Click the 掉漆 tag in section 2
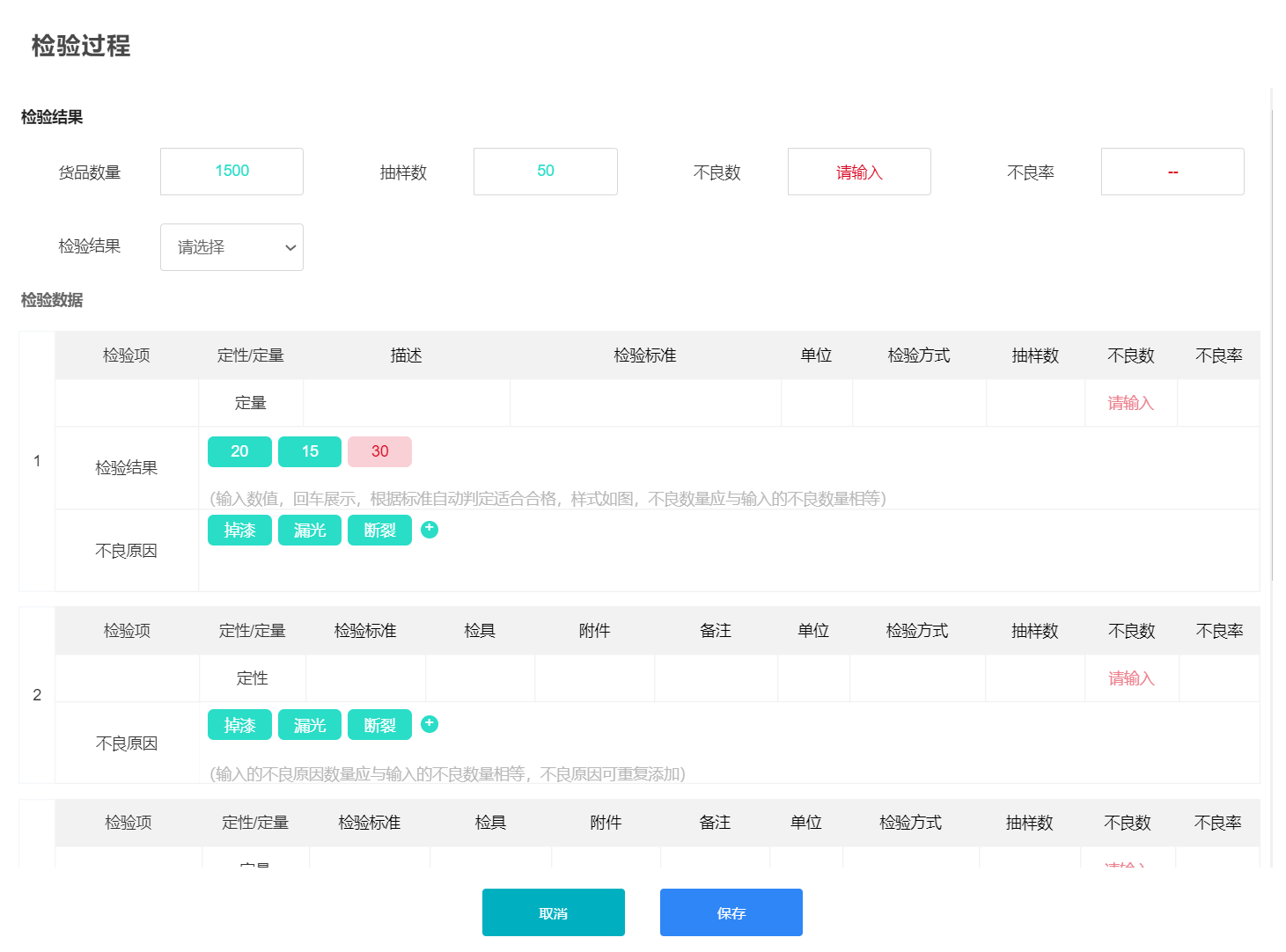This screenshot has height=952, width=1286. [x=239, y=725]
